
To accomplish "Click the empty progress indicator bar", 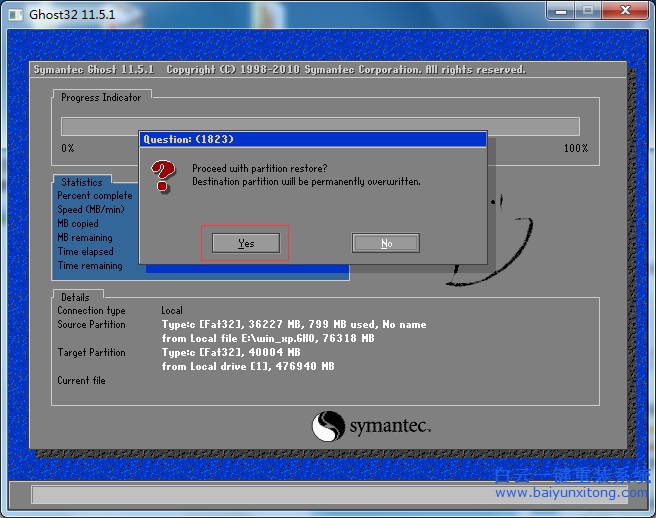I will tap(320, 126).
